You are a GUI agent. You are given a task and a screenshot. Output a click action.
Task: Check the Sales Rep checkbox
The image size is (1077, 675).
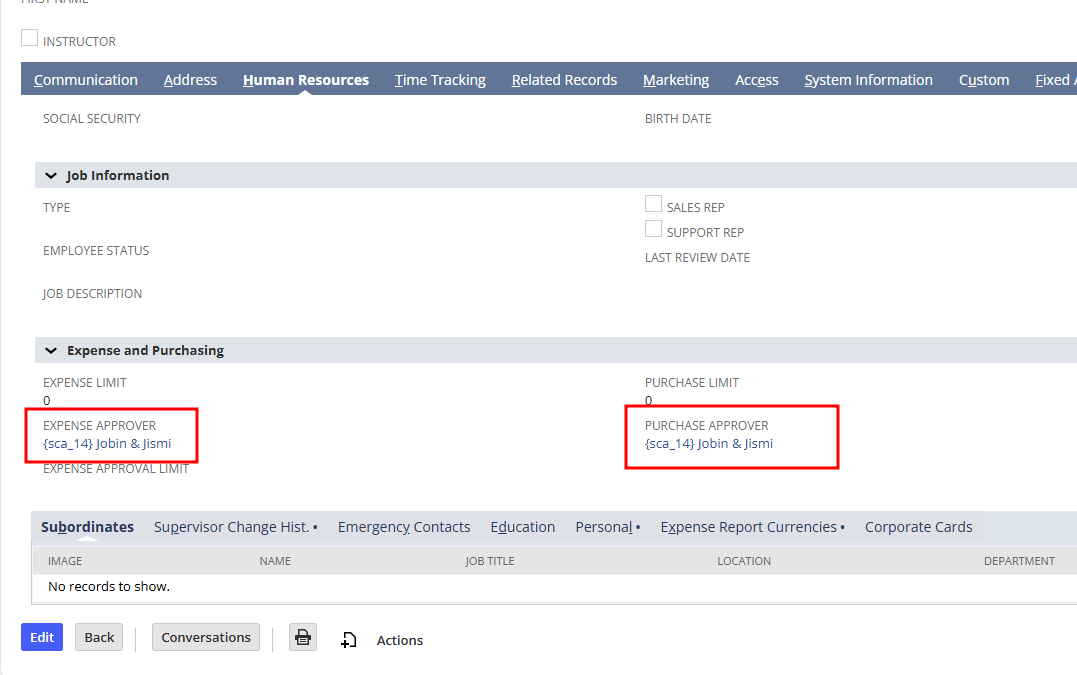[x=654, y=204]
